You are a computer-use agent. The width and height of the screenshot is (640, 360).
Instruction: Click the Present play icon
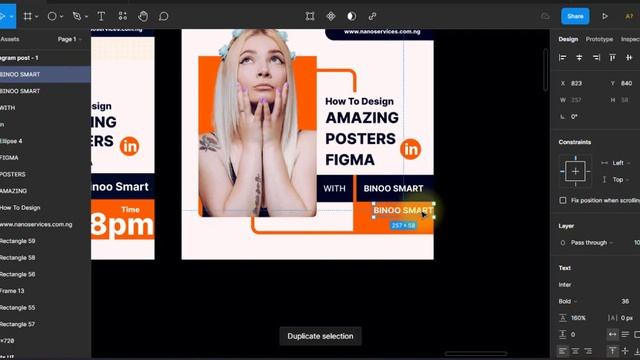(605, 16)
